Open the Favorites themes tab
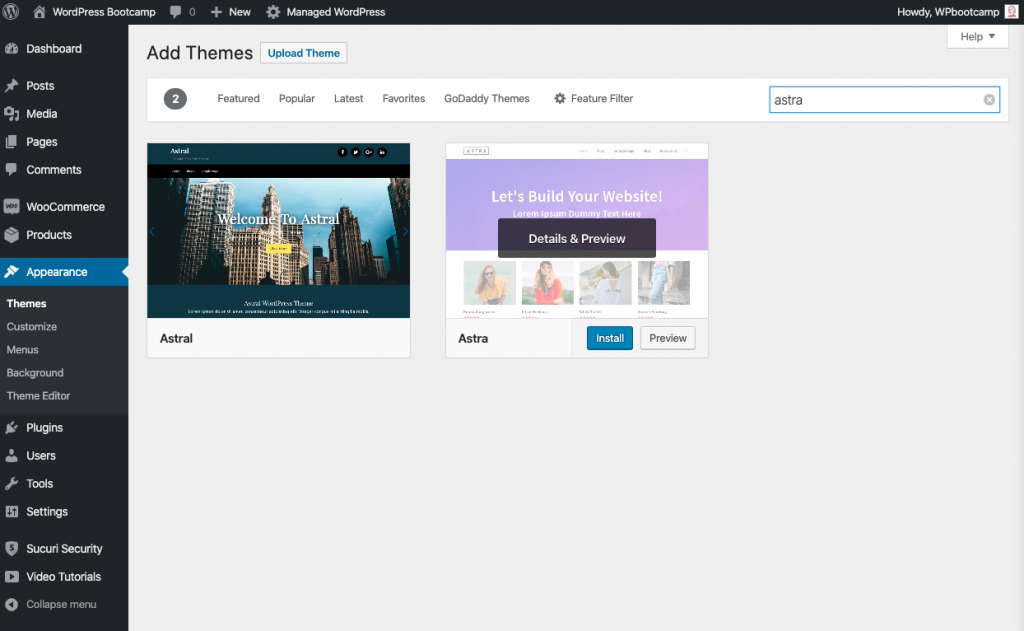 coord(404,99)
